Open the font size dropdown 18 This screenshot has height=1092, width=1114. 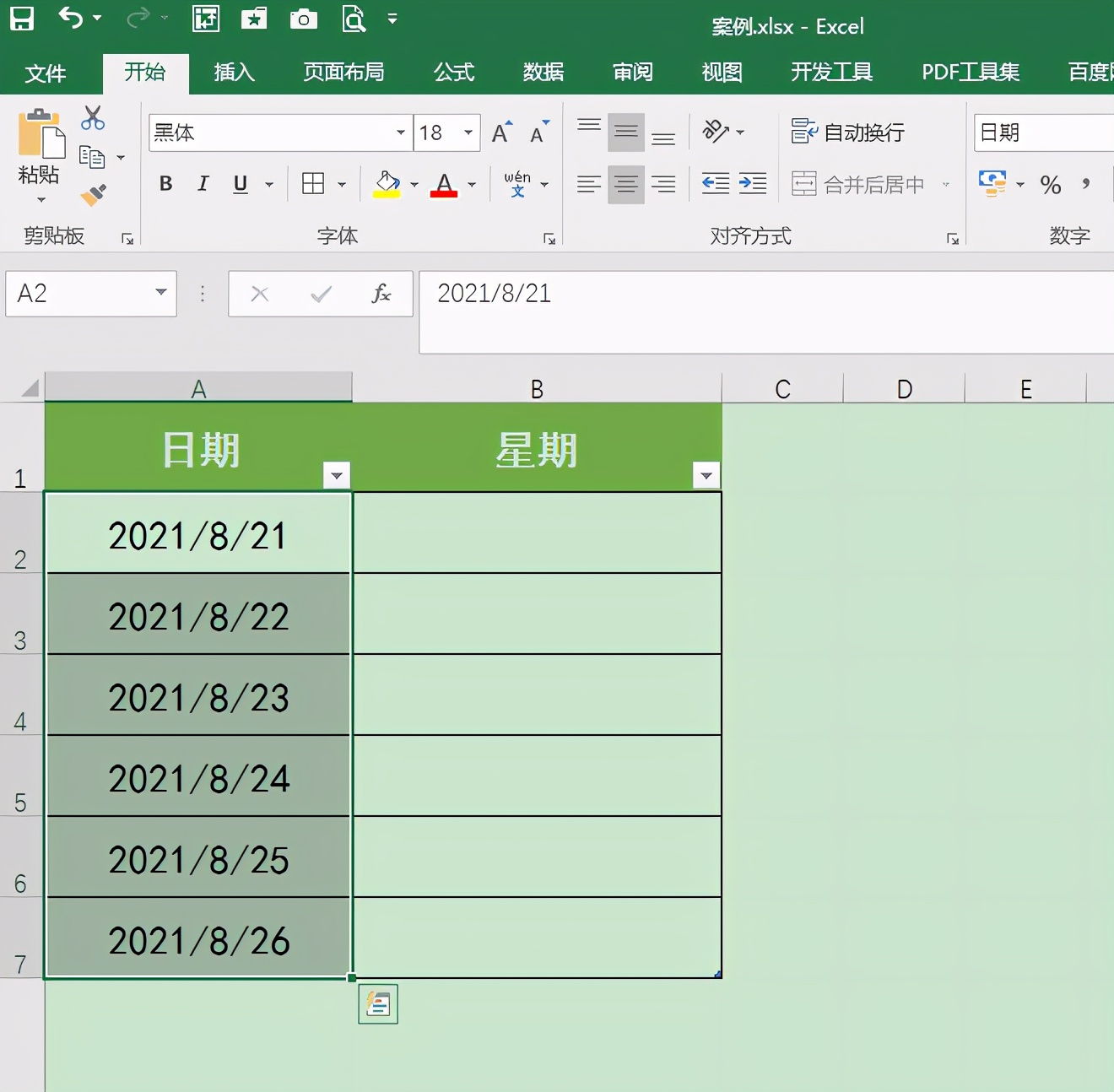(468, 132)
